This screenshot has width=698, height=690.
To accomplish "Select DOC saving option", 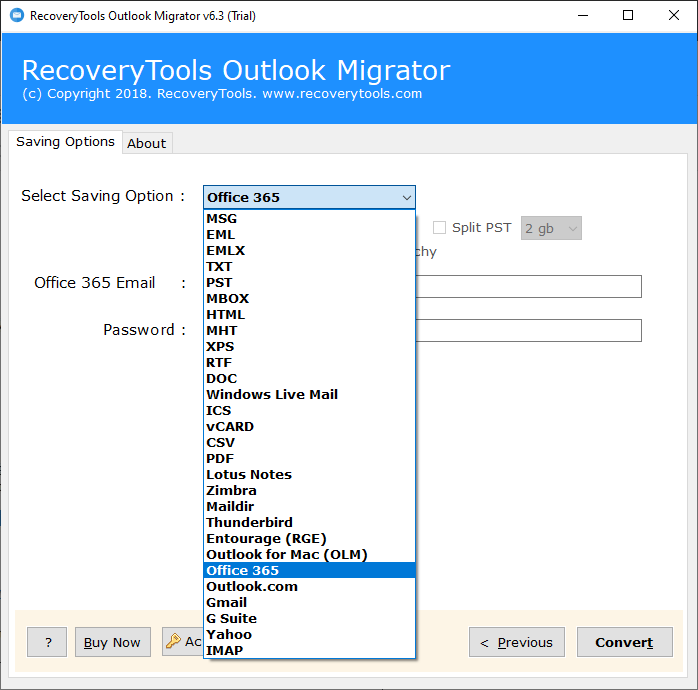I will [x=309, y=379].
